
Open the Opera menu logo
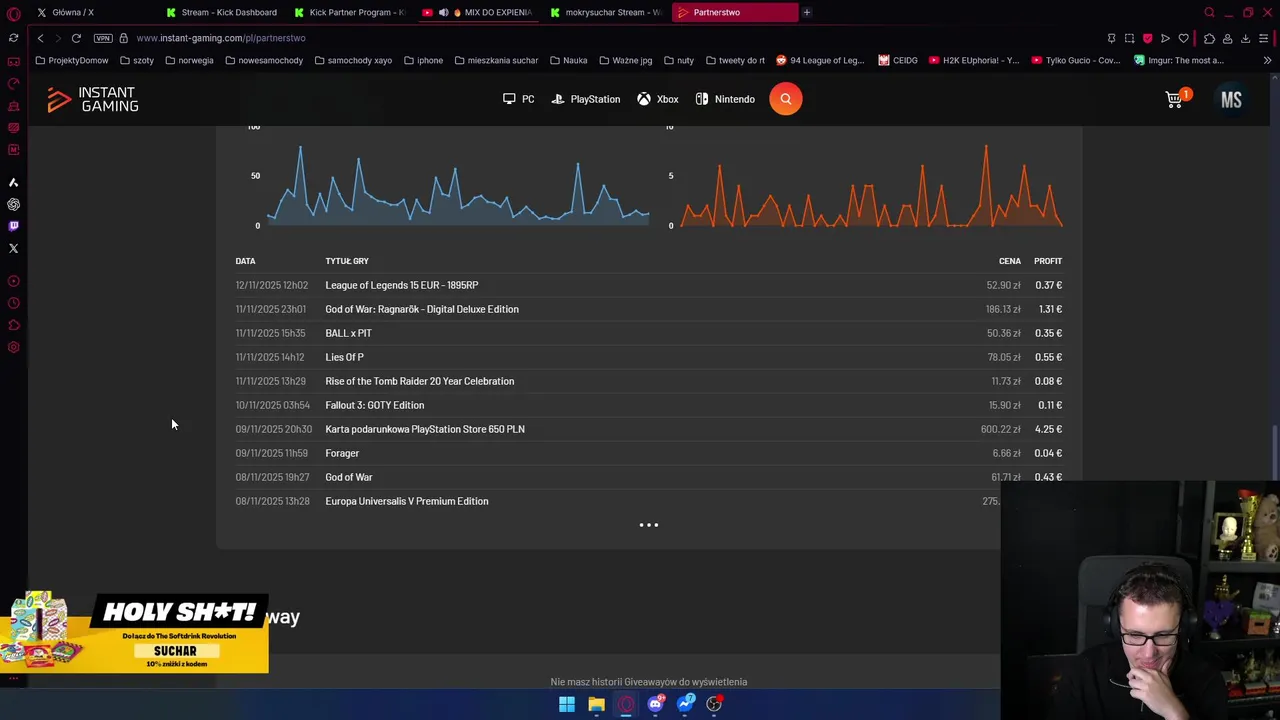tap(13, 14)
